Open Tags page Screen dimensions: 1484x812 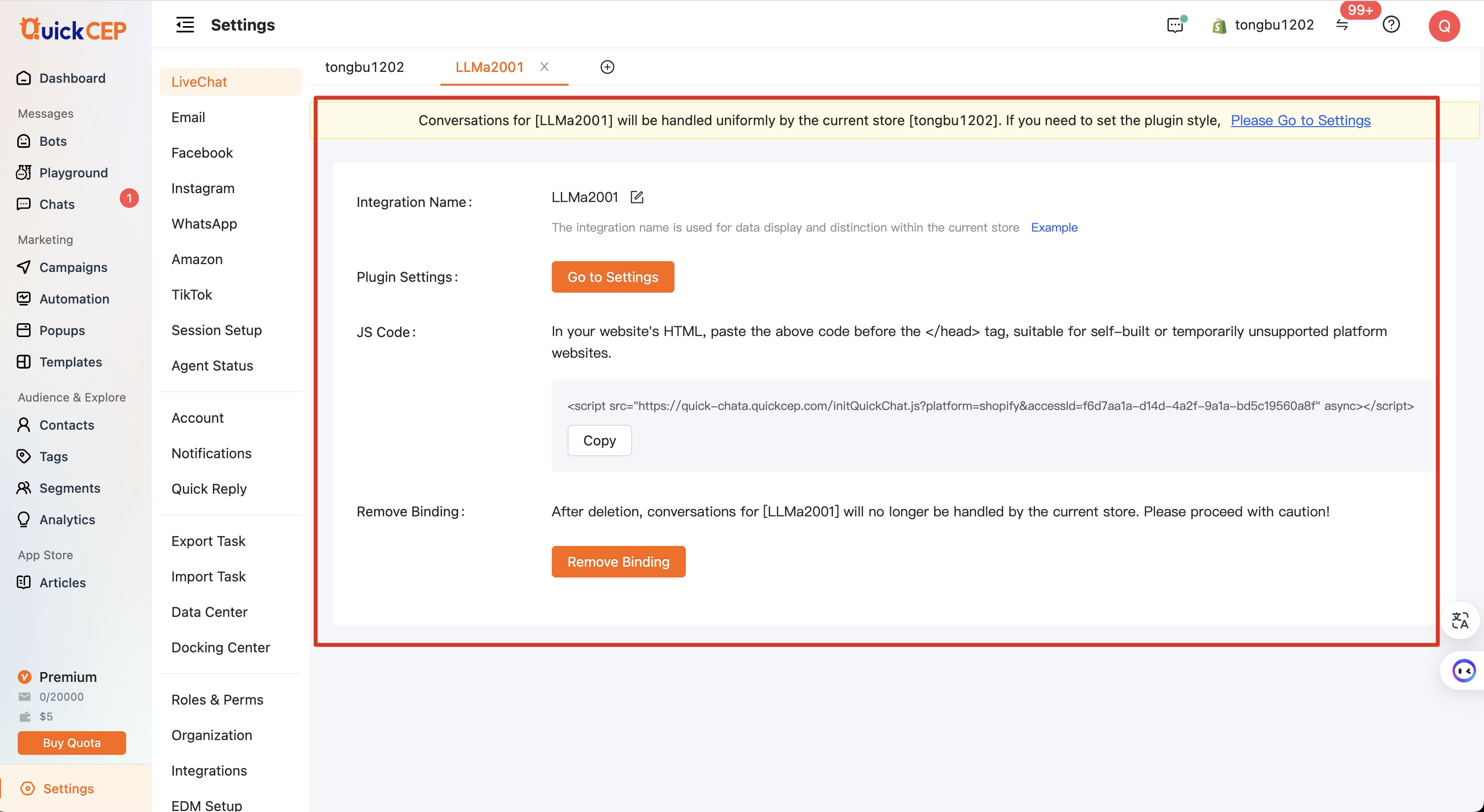(54, 456)
